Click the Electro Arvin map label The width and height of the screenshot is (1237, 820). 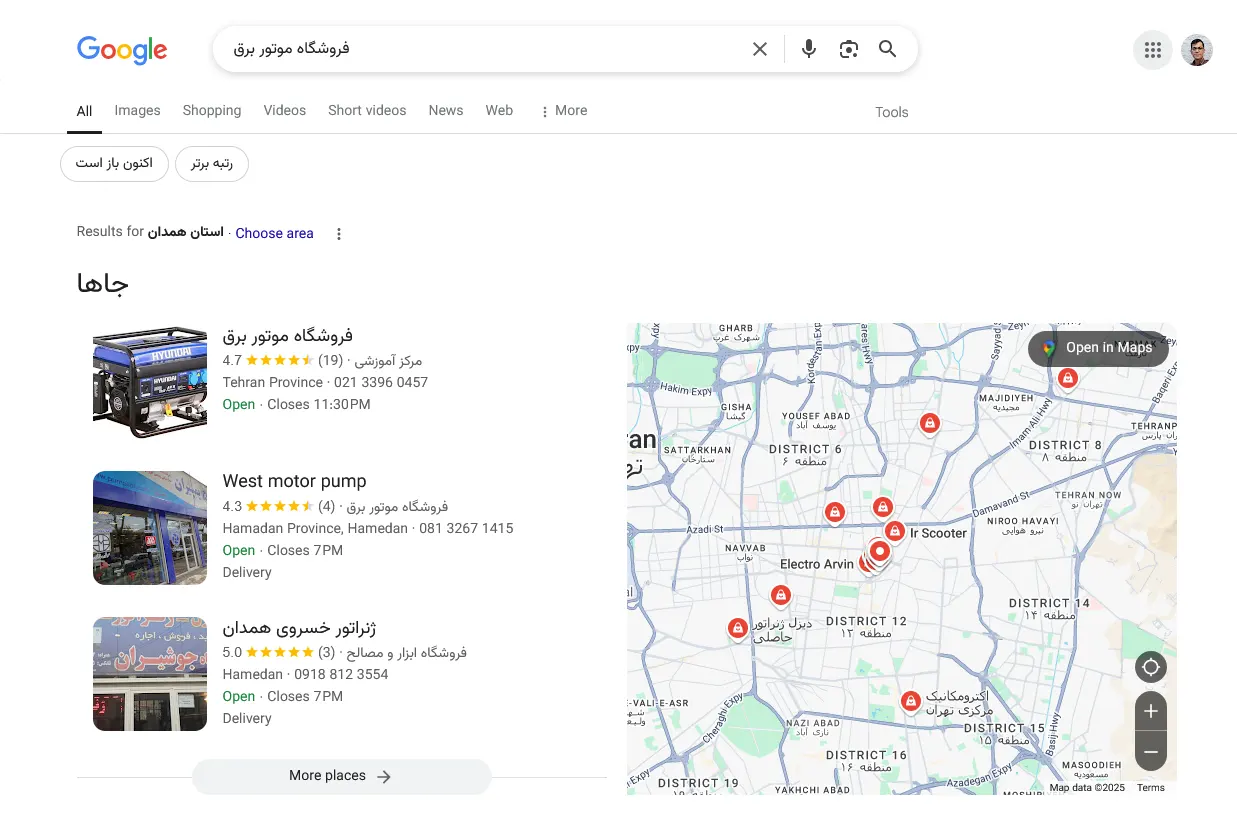pyautogui.click(x=817, y=564)
